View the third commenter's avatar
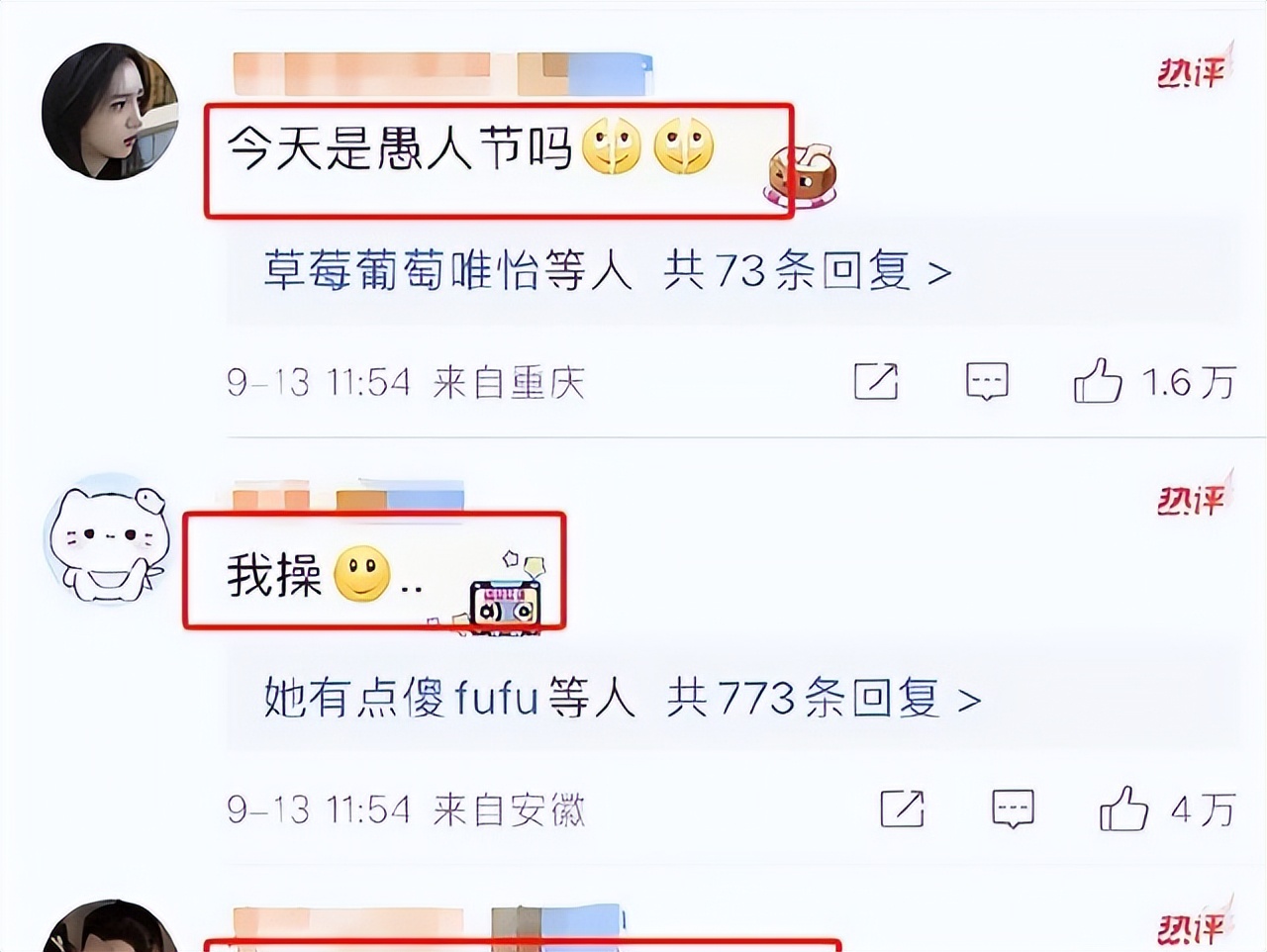Image resolution: width=1267 pixels, height=952 pixels. (x=109, y=926)
